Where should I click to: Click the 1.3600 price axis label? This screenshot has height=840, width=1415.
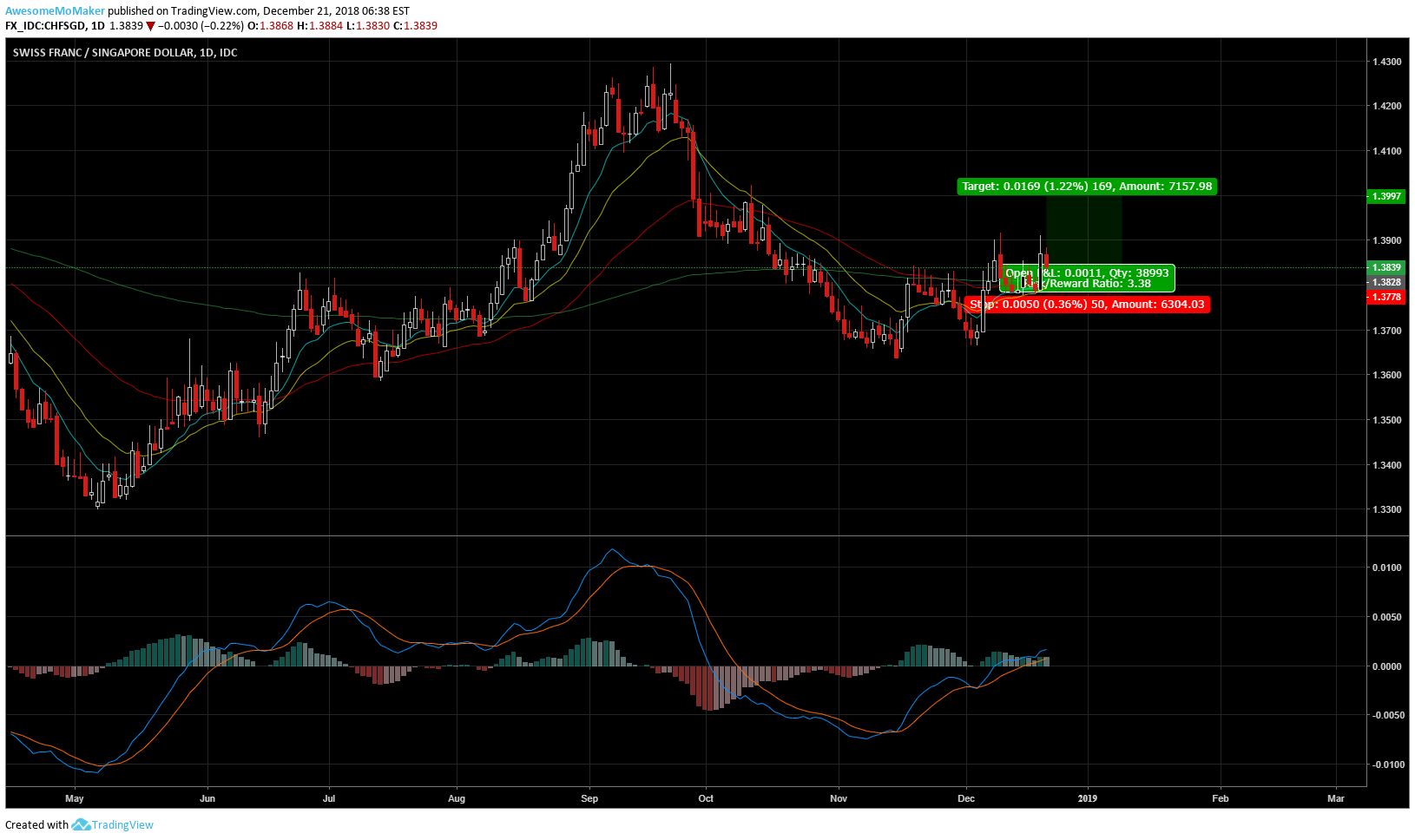(x=1386, y=375)
